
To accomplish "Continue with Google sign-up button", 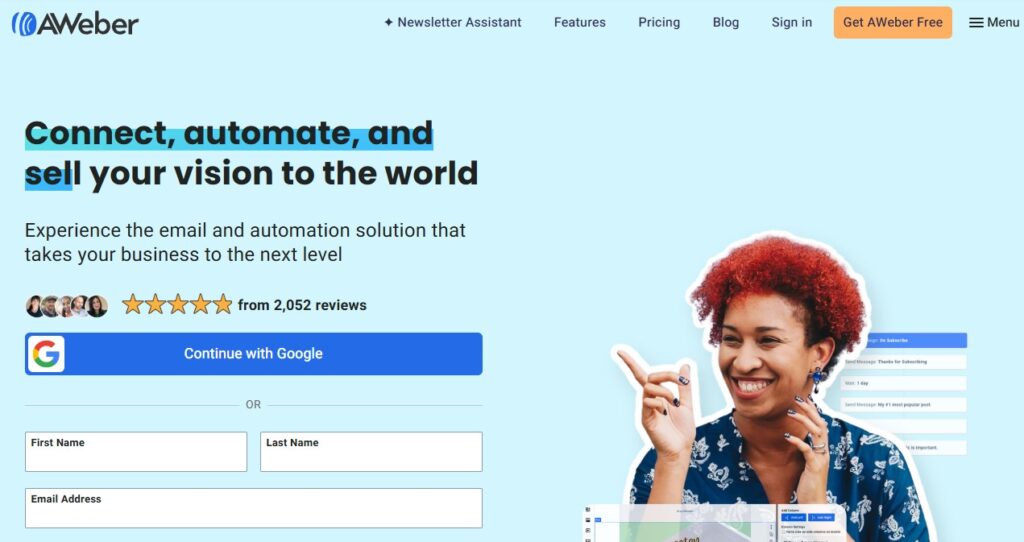I will [253, 354].
